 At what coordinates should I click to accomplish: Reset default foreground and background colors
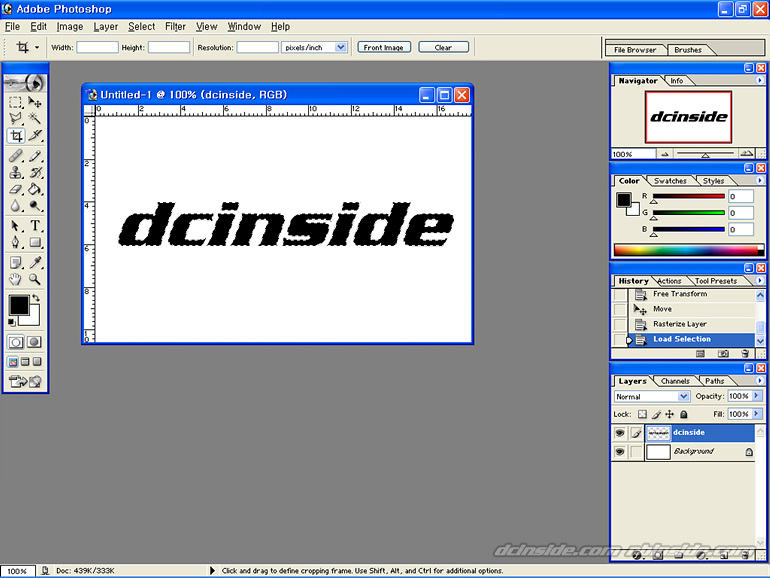12,322
